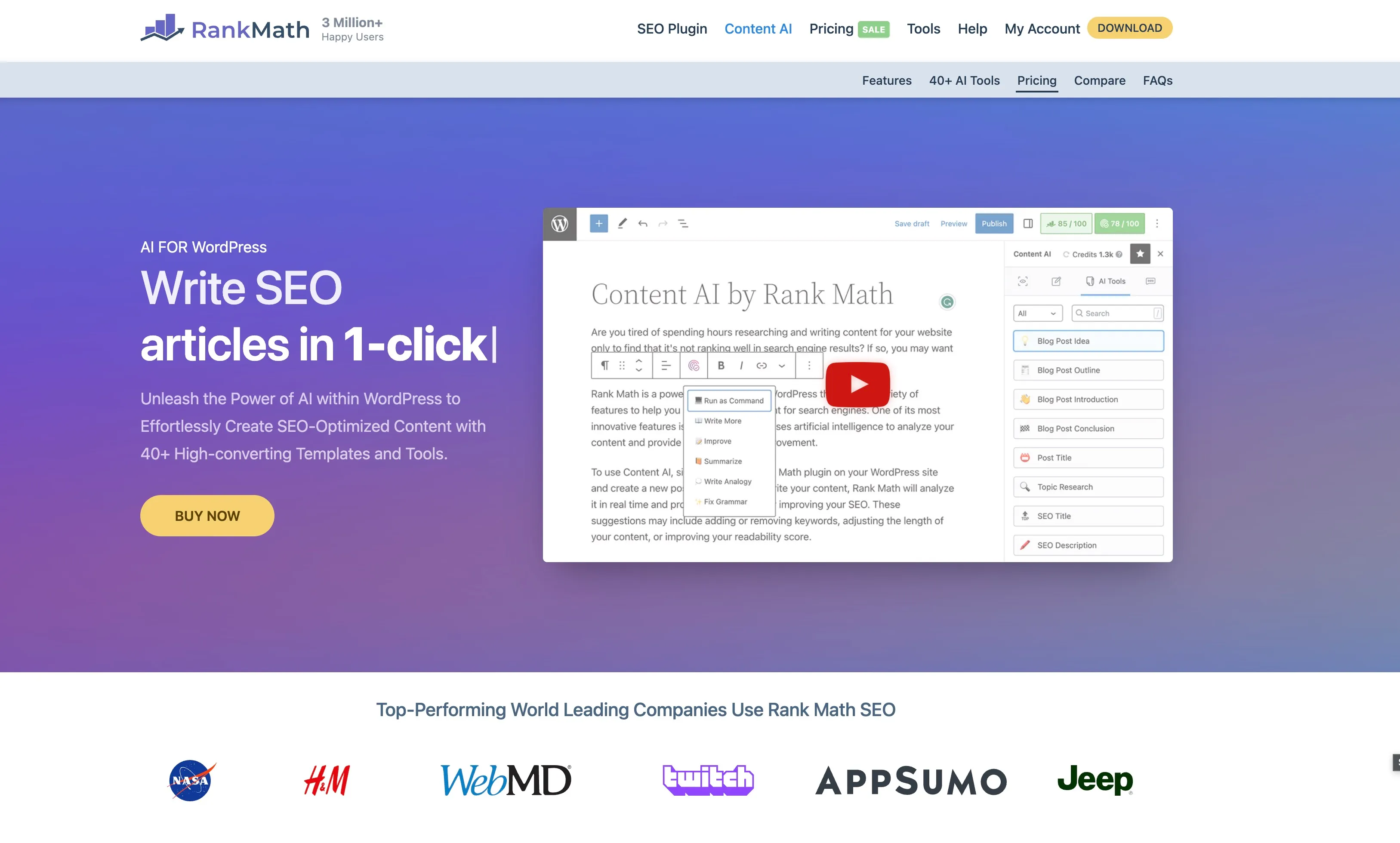Click the WebMD logo

[505, 780]
